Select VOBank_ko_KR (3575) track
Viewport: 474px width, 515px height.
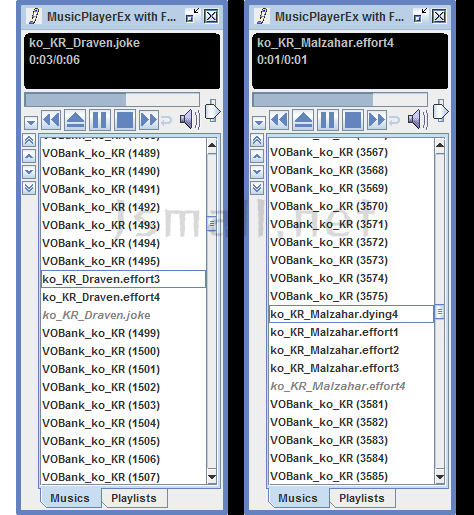[x=351, y=296]
